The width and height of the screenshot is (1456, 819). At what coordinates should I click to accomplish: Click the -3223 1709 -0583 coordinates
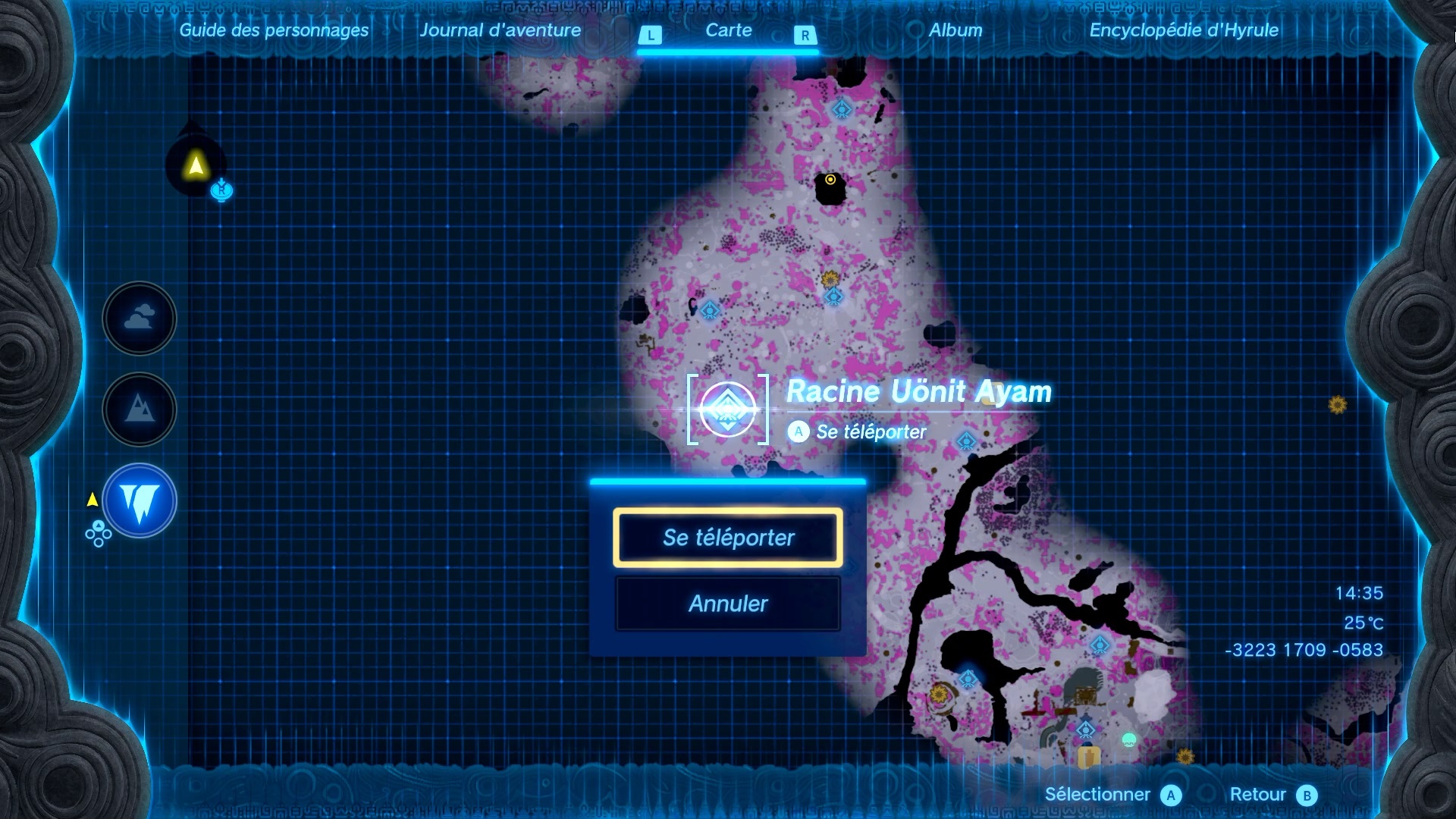coord(1304,650)
